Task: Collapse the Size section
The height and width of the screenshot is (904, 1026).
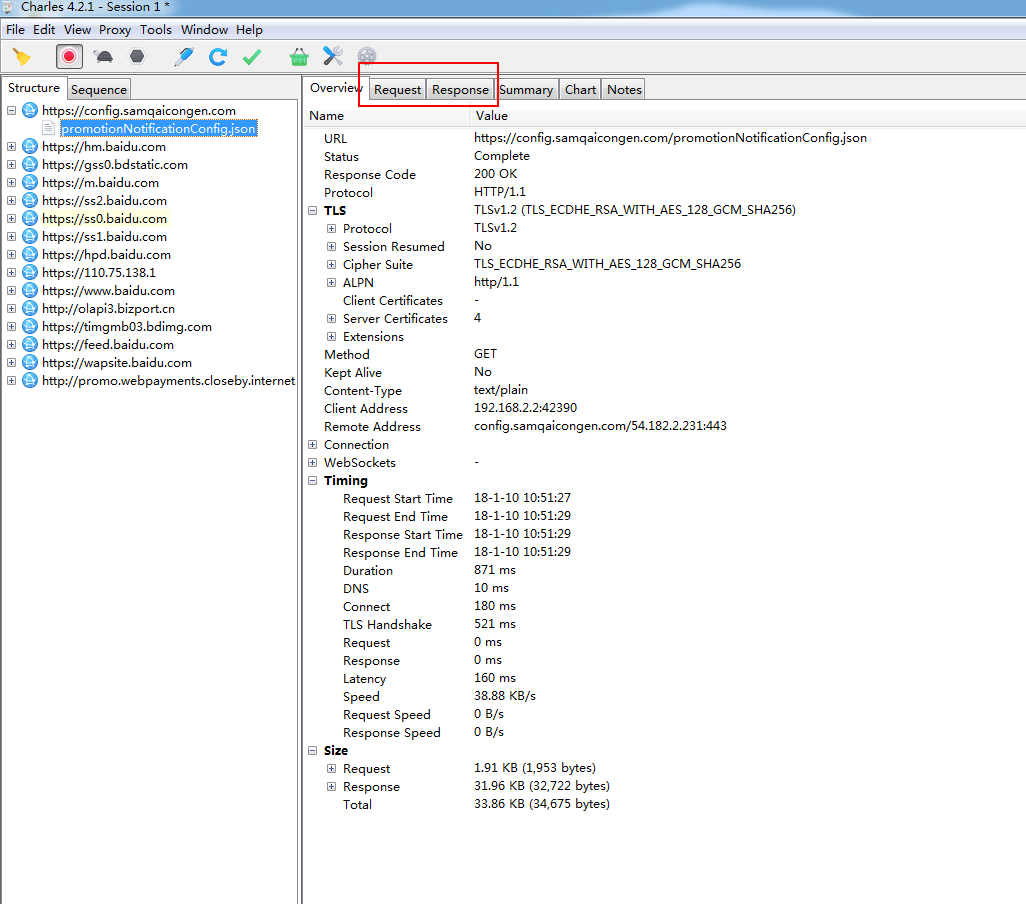Action: click(x=313, y=750)
